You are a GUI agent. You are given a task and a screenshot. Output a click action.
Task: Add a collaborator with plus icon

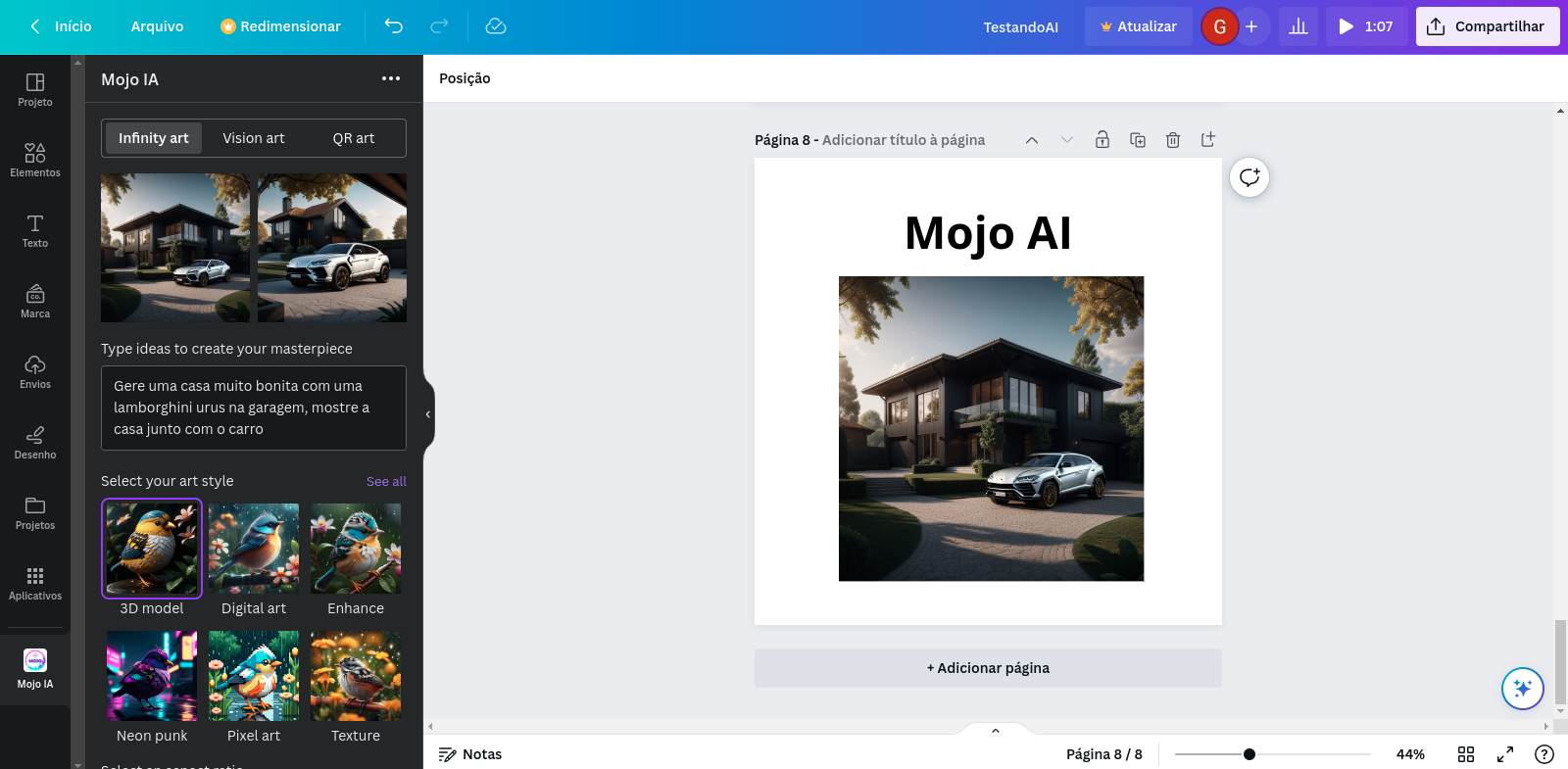1251,26
